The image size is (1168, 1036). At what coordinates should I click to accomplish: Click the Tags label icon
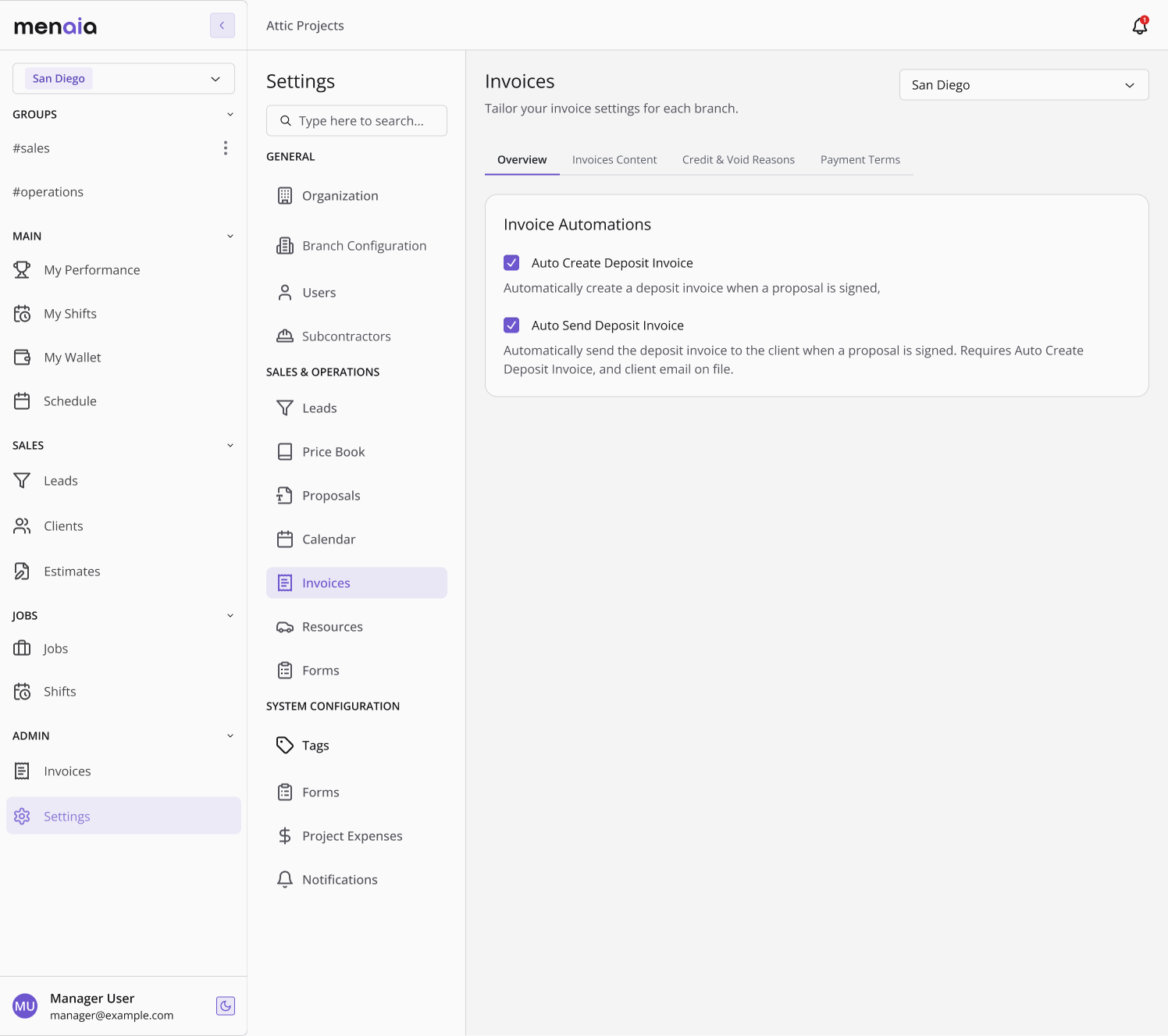point(285,746)
